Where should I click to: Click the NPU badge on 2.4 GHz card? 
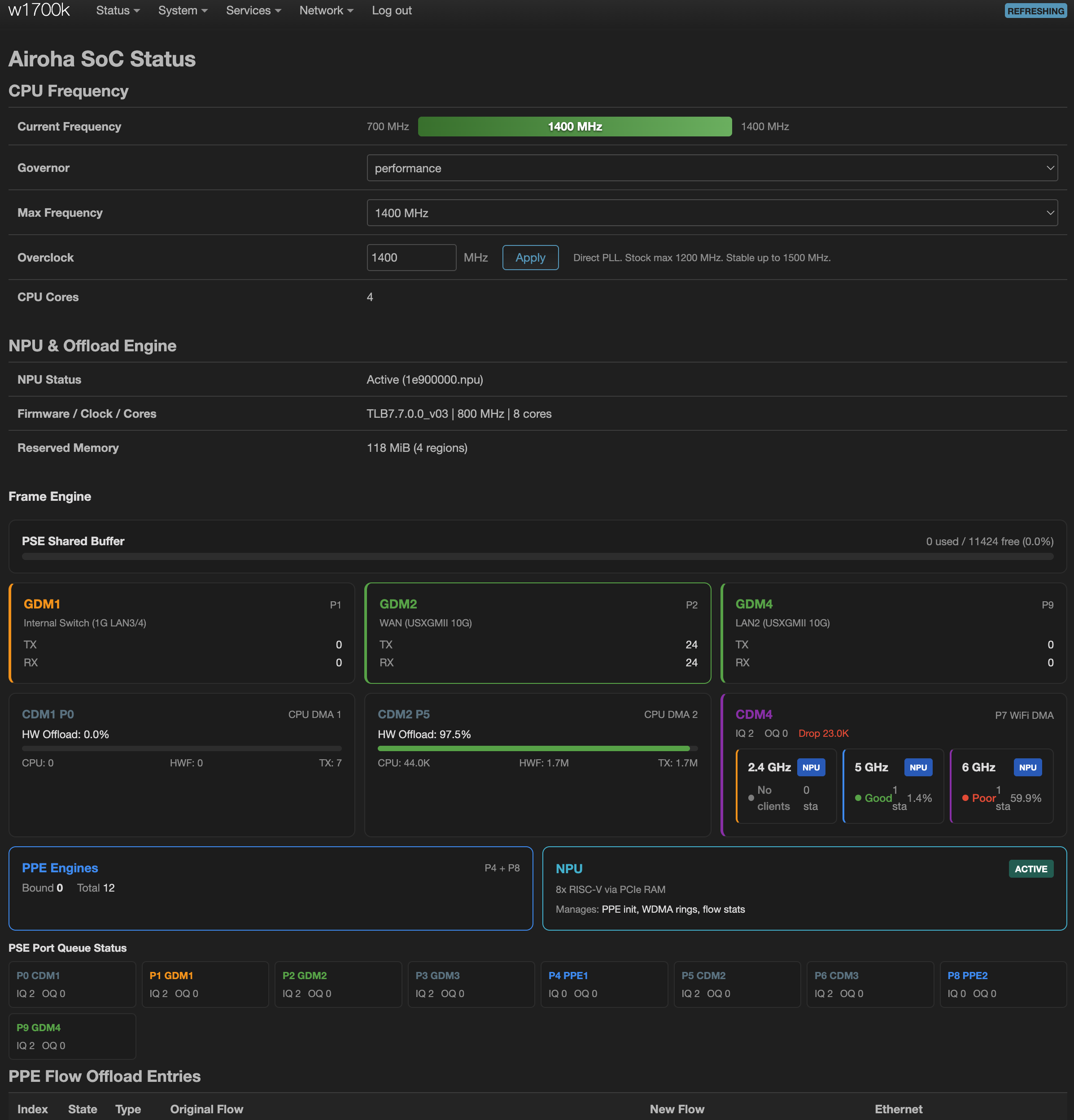point(811,767)
